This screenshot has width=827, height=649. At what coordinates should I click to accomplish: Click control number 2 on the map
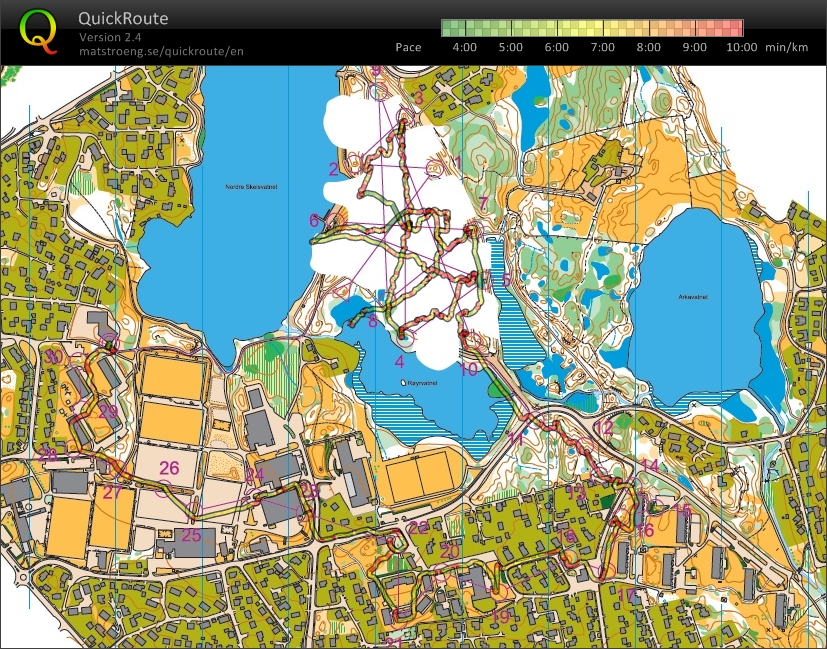point(334,169)
